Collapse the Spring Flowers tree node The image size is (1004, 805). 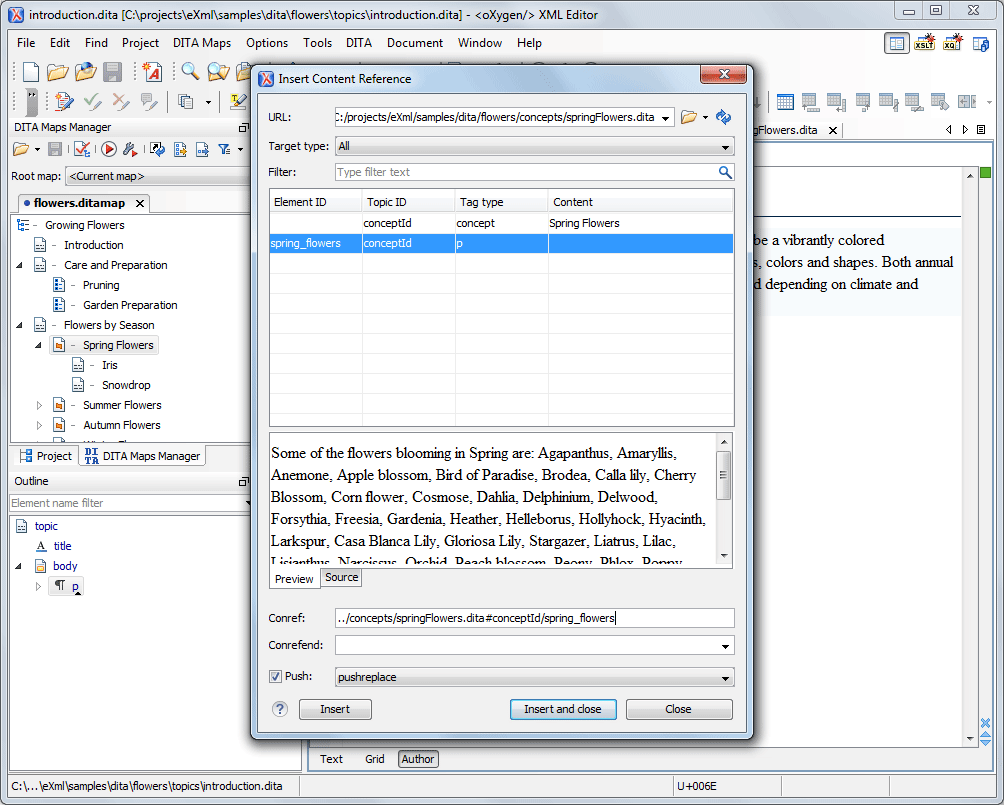point(38,345)
